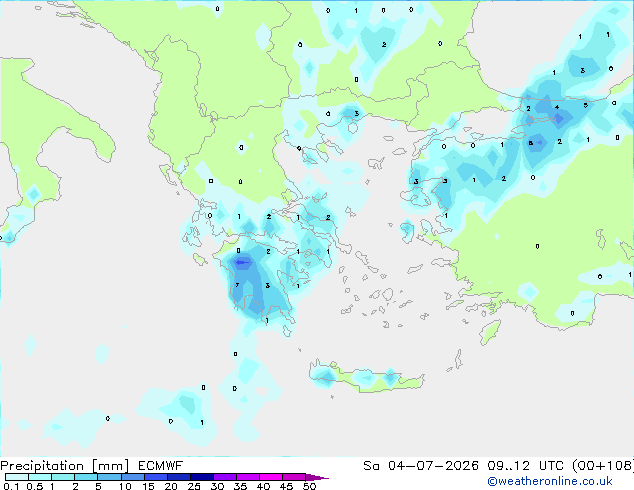Click the legend arrow tip above 50

click(317, 477)
